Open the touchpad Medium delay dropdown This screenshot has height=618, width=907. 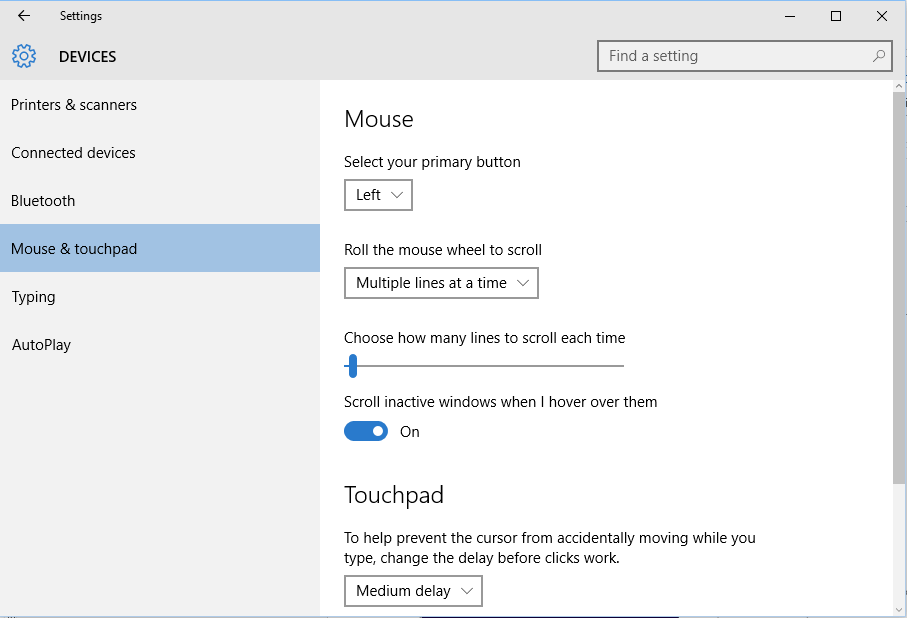pyautogui.click(x=413, y=591)
